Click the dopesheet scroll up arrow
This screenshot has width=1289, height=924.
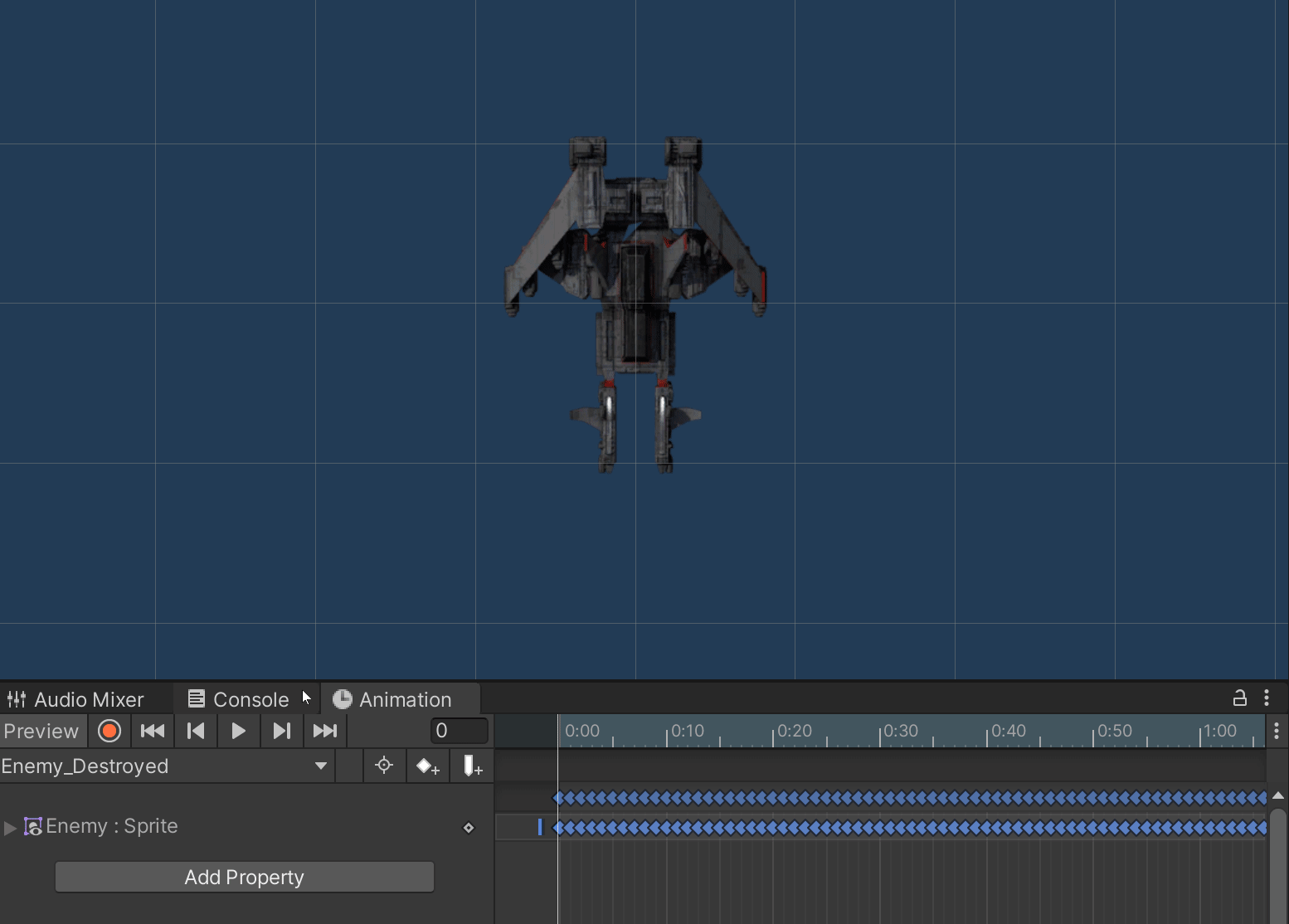pyautogui.click(x=1278, y=796)
